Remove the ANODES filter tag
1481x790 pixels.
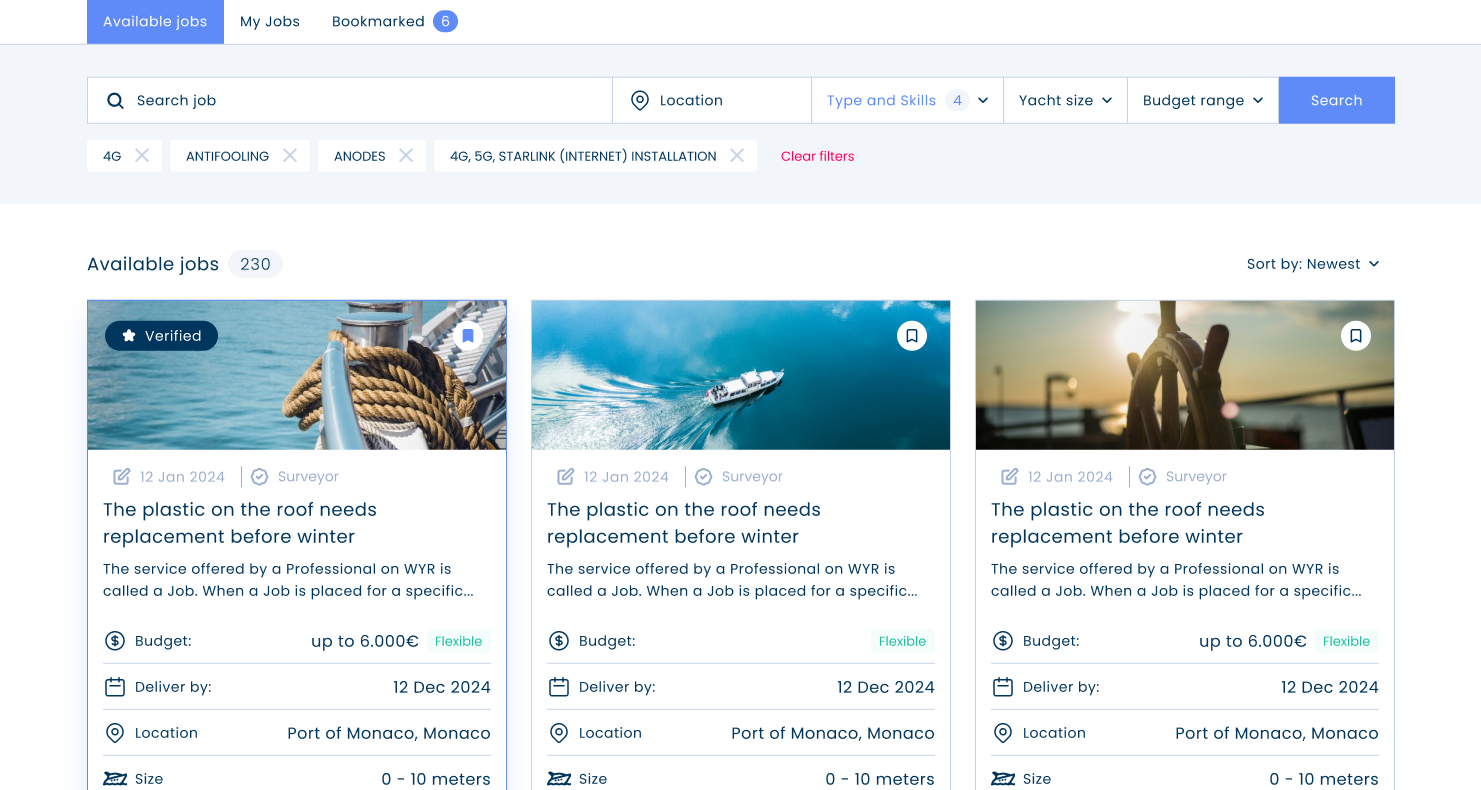pyautogui.click(x=406, y=155)
